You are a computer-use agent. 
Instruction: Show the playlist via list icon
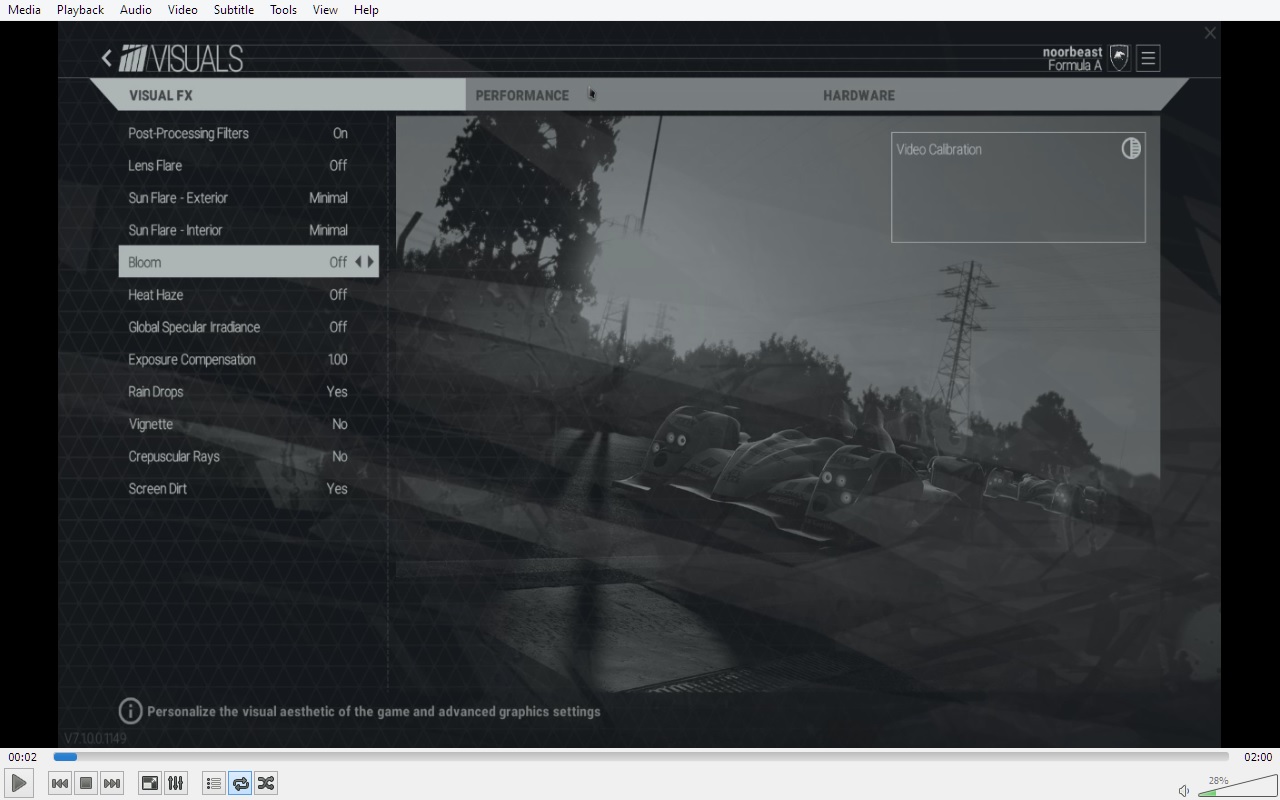click(x=213, y=783)
